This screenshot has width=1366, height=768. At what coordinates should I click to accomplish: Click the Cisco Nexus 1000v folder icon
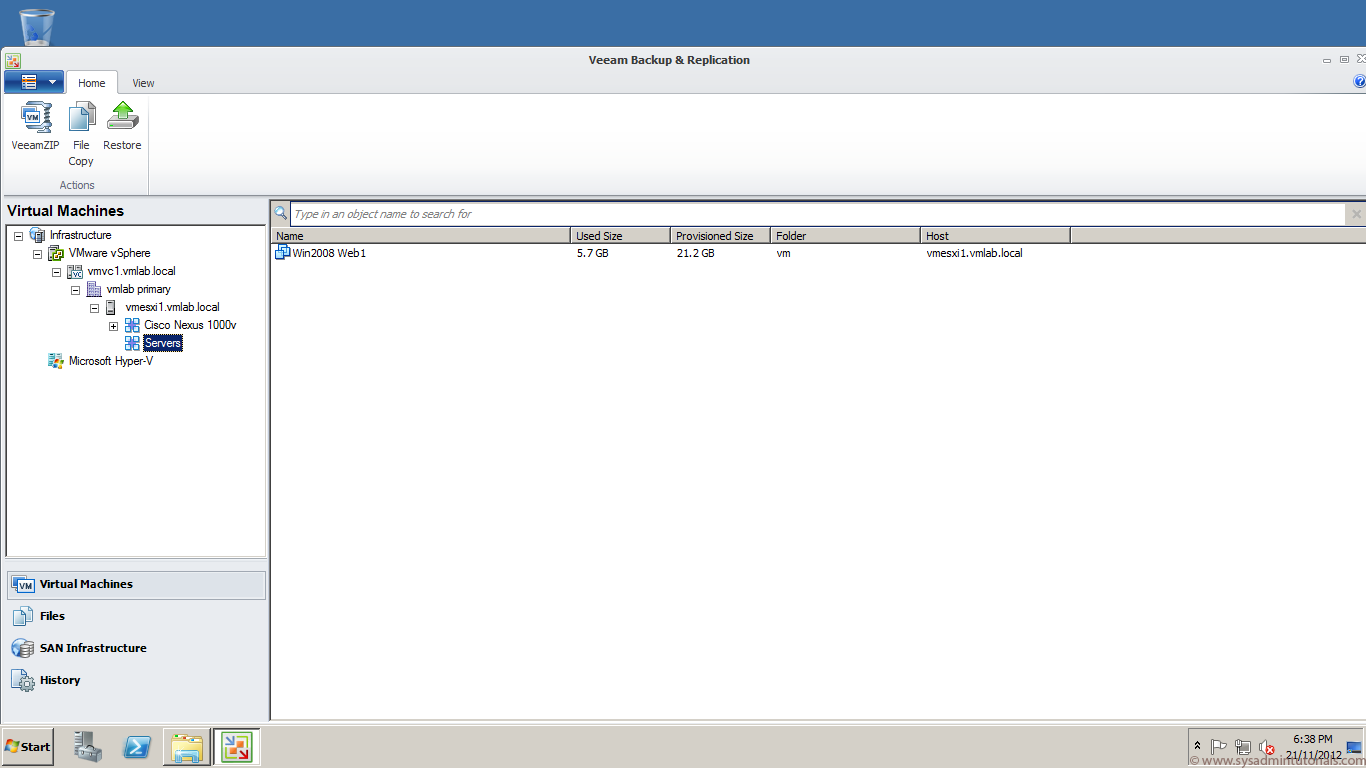pos(132,325)
